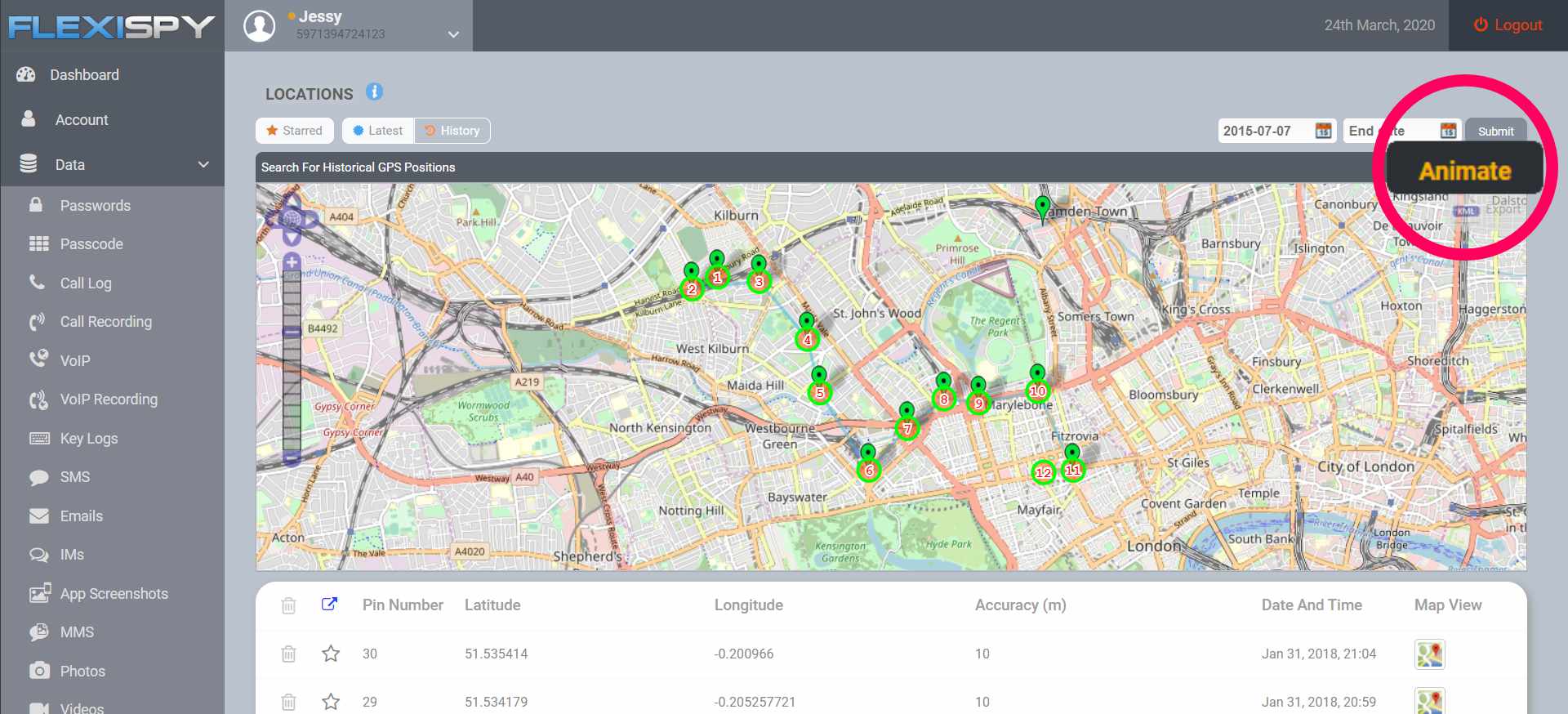Image resolution: width=1568 pixels, height=714 pixels.
Task: Open the Dashboard page from sidebar
Action: 84,74
